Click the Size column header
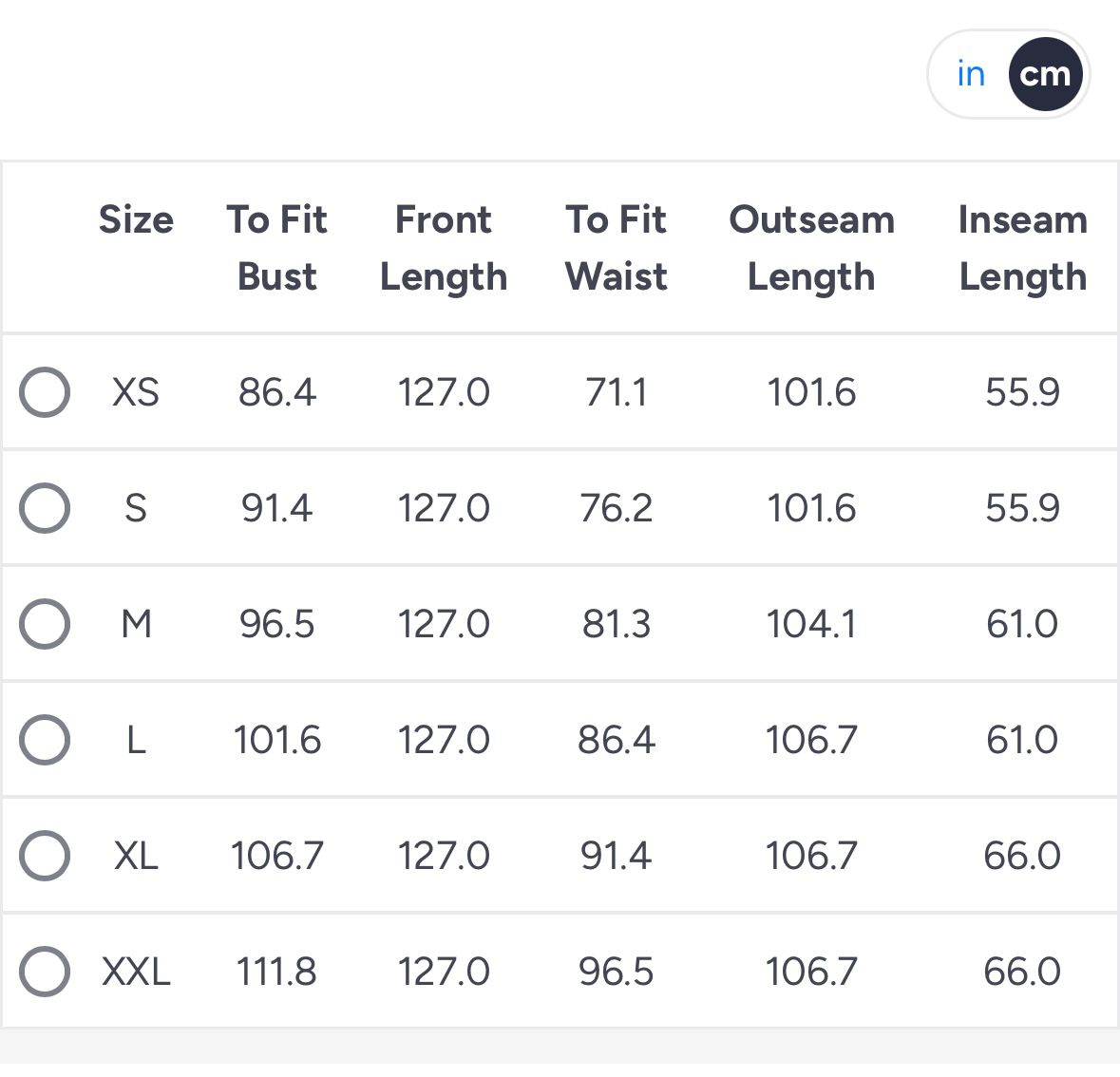Viewport: 1120px width, 1077px height. click(136, 220)
